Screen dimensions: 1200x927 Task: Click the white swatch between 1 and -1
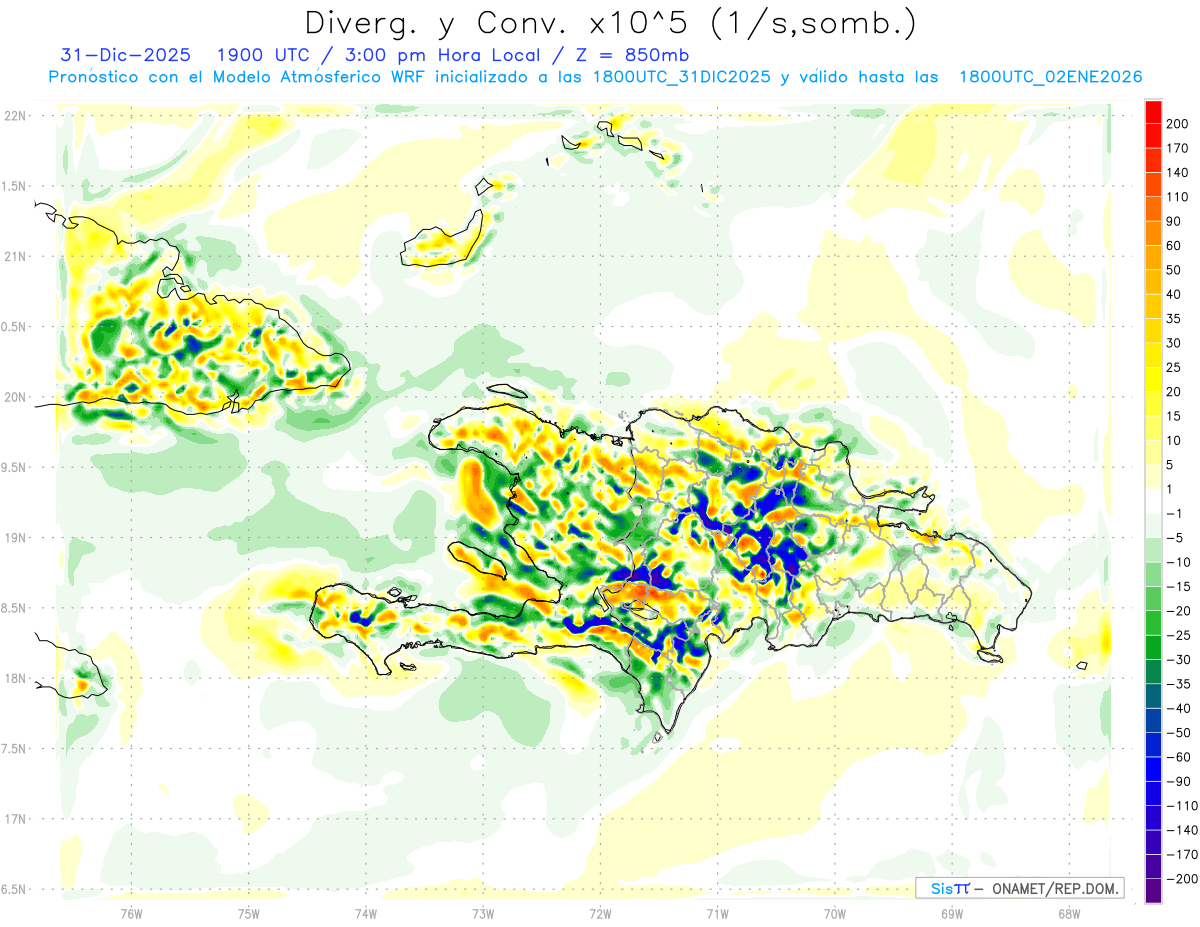[x=1154, y=501]
